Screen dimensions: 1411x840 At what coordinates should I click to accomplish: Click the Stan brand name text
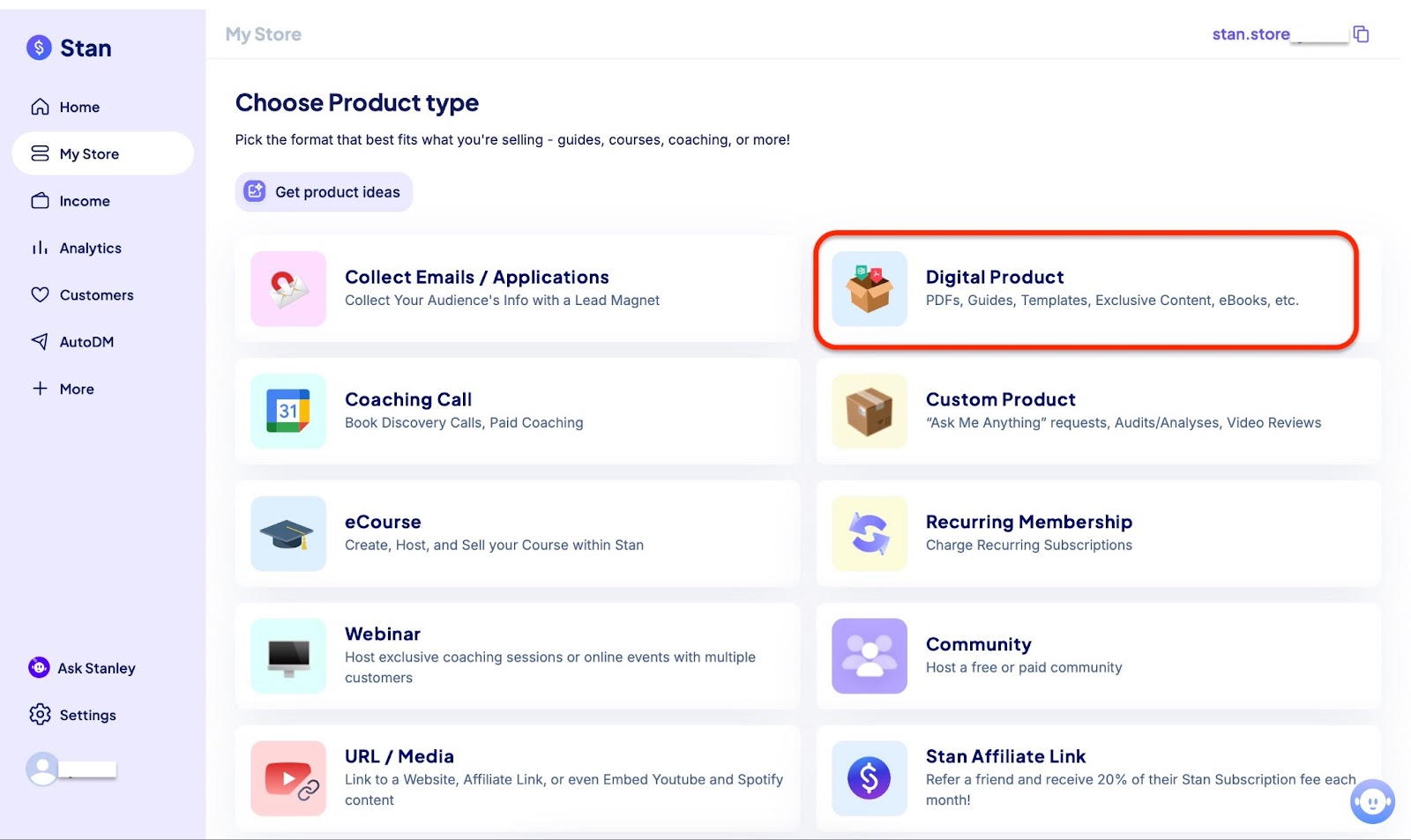(86, 48)
